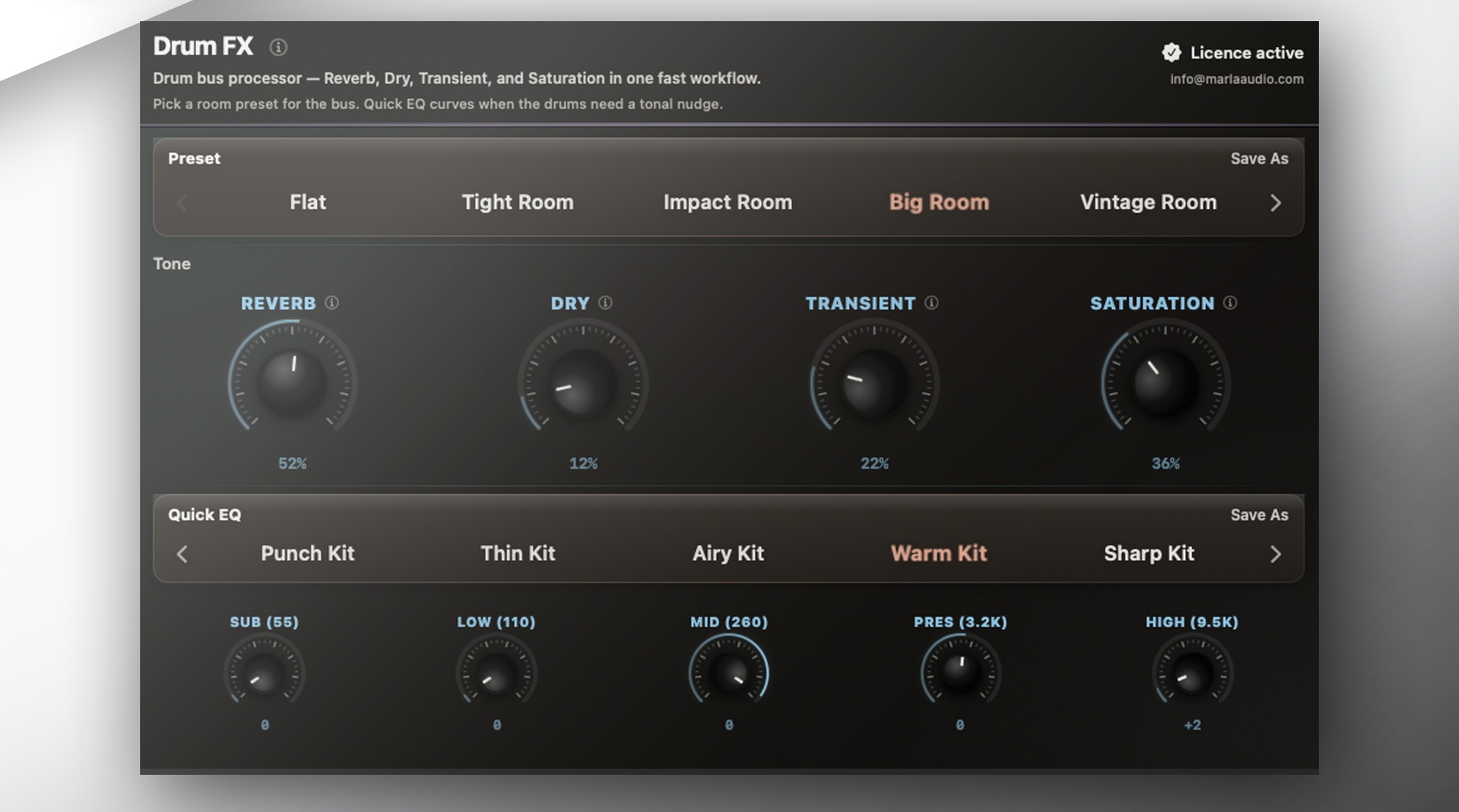The height and width of the screenshot is (812, 1459).
Task: Click Save As in the Quick EQ panel
Action: tap(1259, 515)
